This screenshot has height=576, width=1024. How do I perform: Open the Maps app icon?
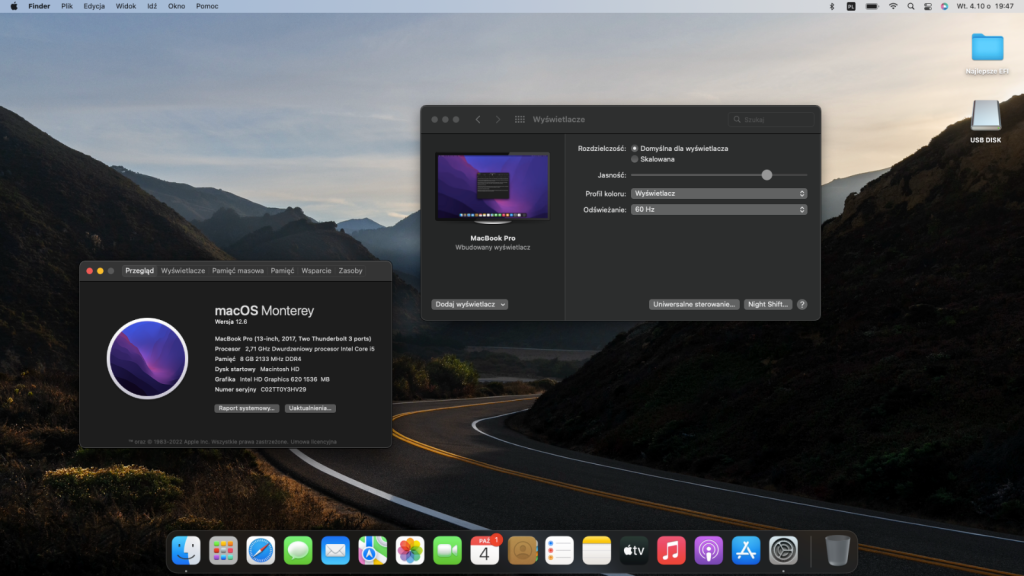coord(373,550)
